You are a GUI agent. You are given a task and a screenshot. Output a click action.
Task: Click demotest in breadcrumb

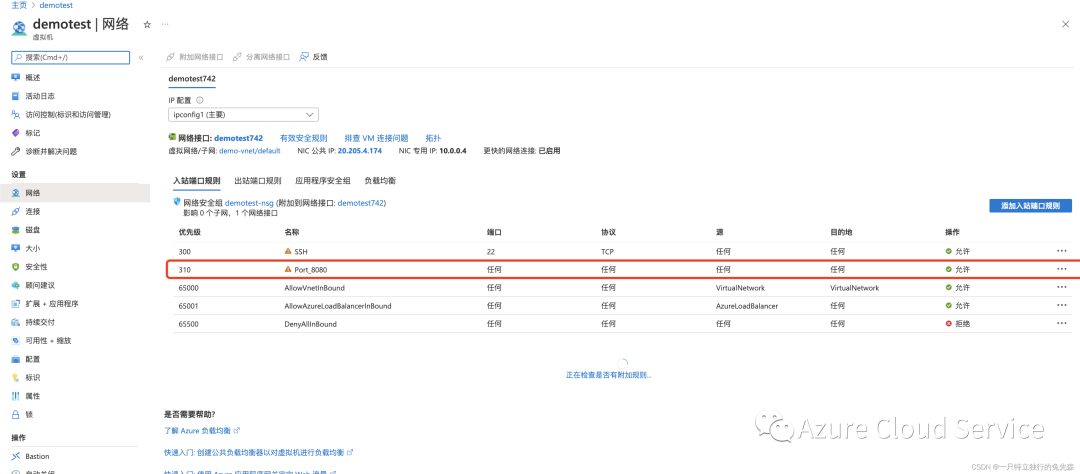(56, 5)
